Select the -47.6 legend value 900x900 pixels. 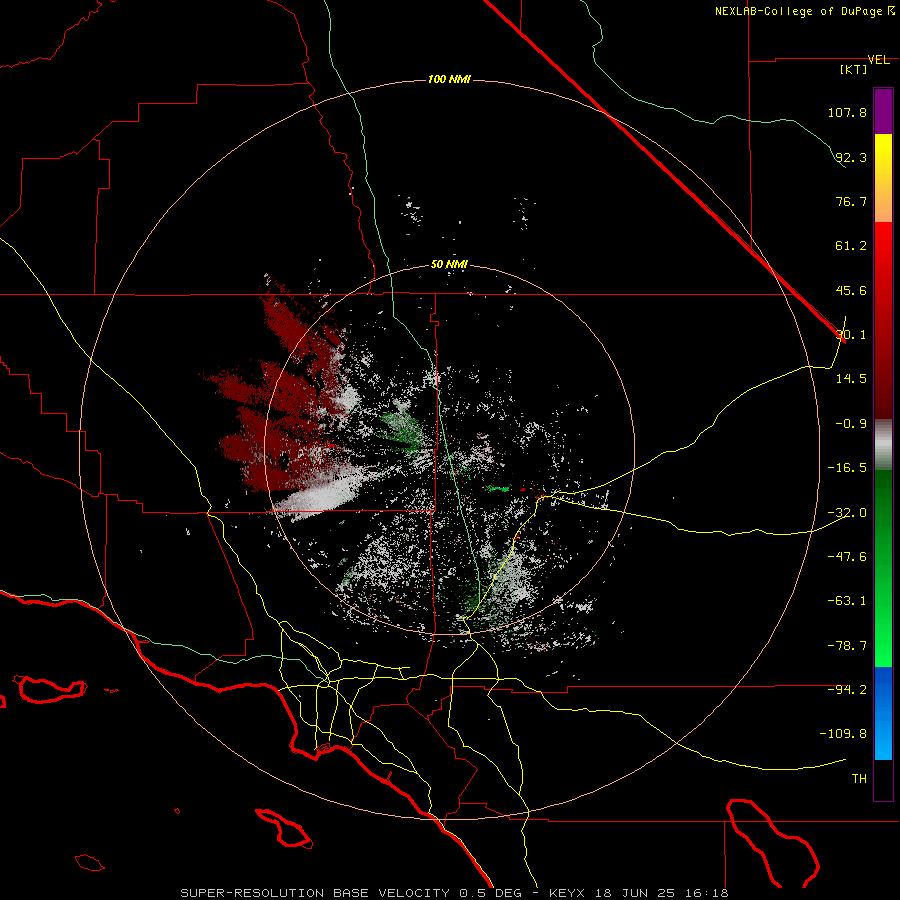(x=847, y=557)
